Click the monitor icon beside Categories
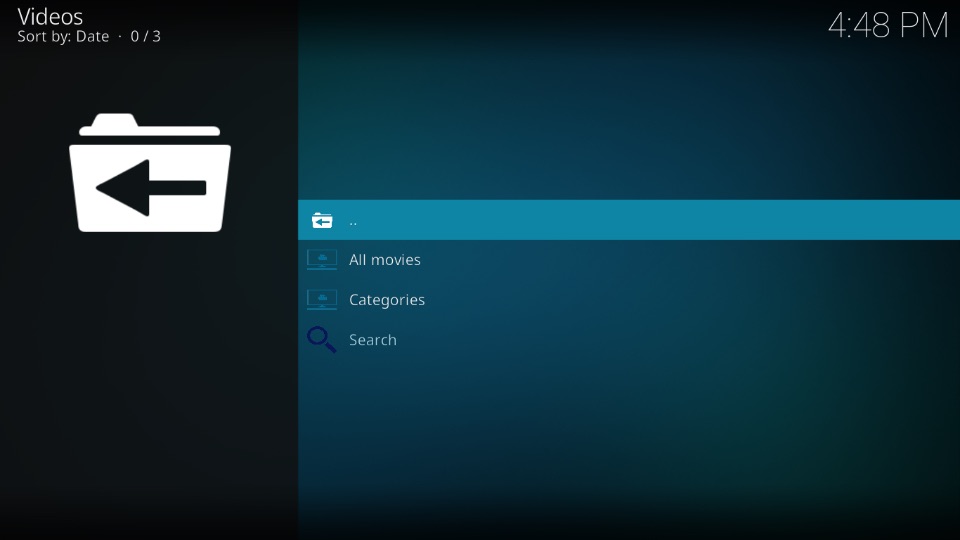960x540 pixels. click(x=322, y=300)
